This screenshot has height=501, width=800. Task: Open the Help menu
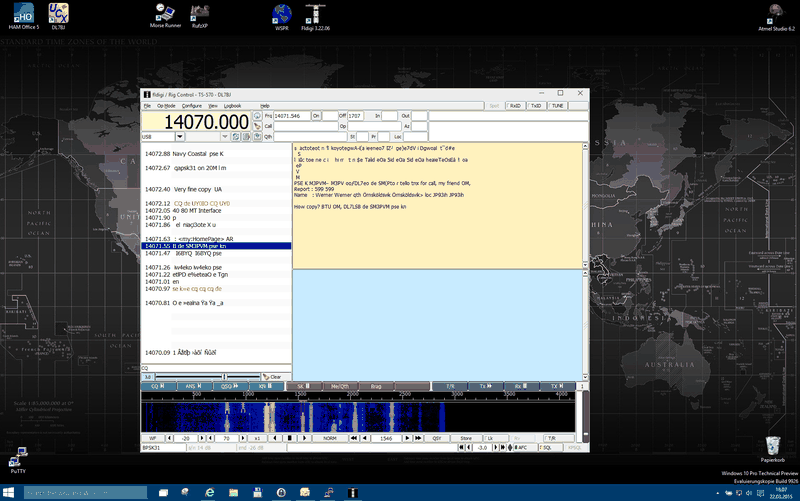(265, 106)
